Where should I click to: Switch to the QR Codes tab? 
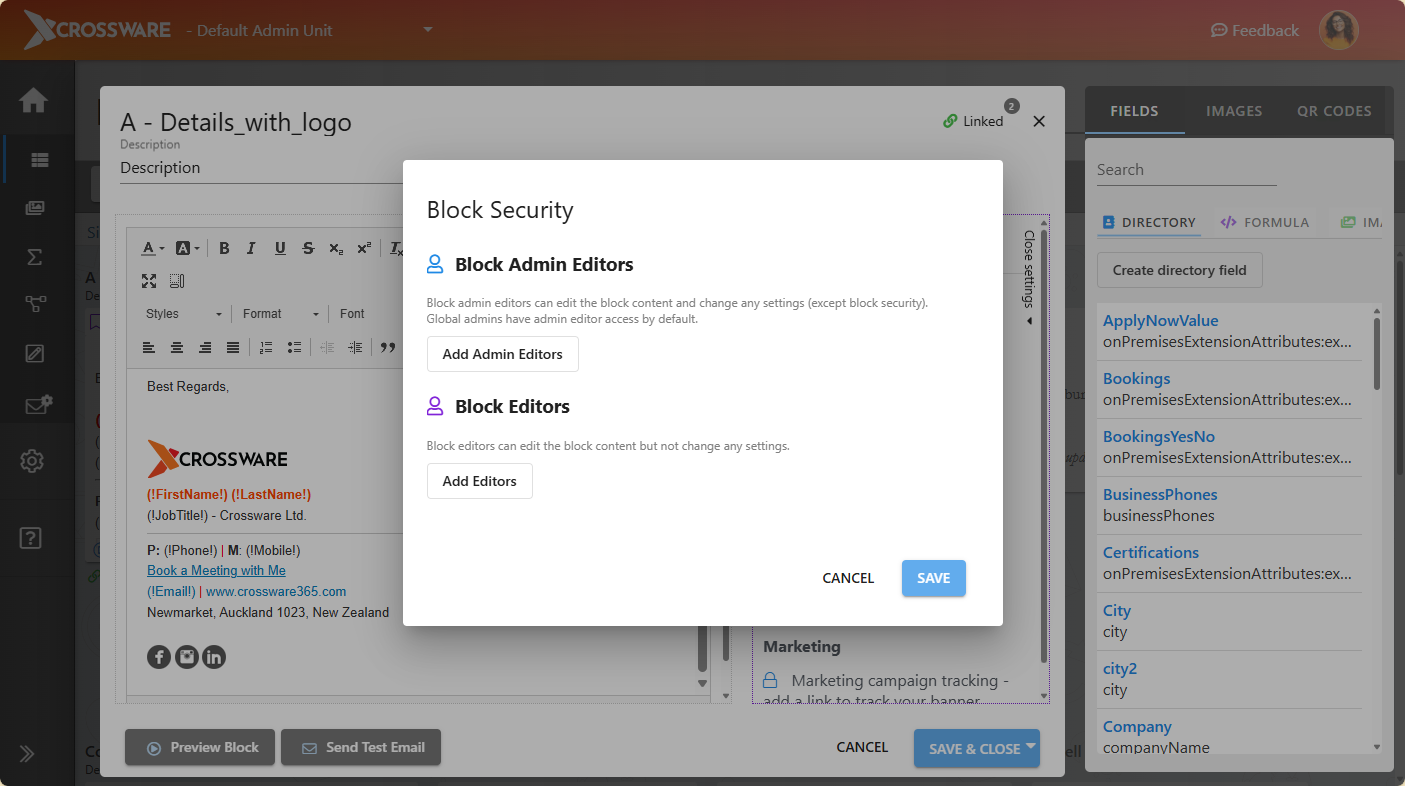click(1334, 111)
